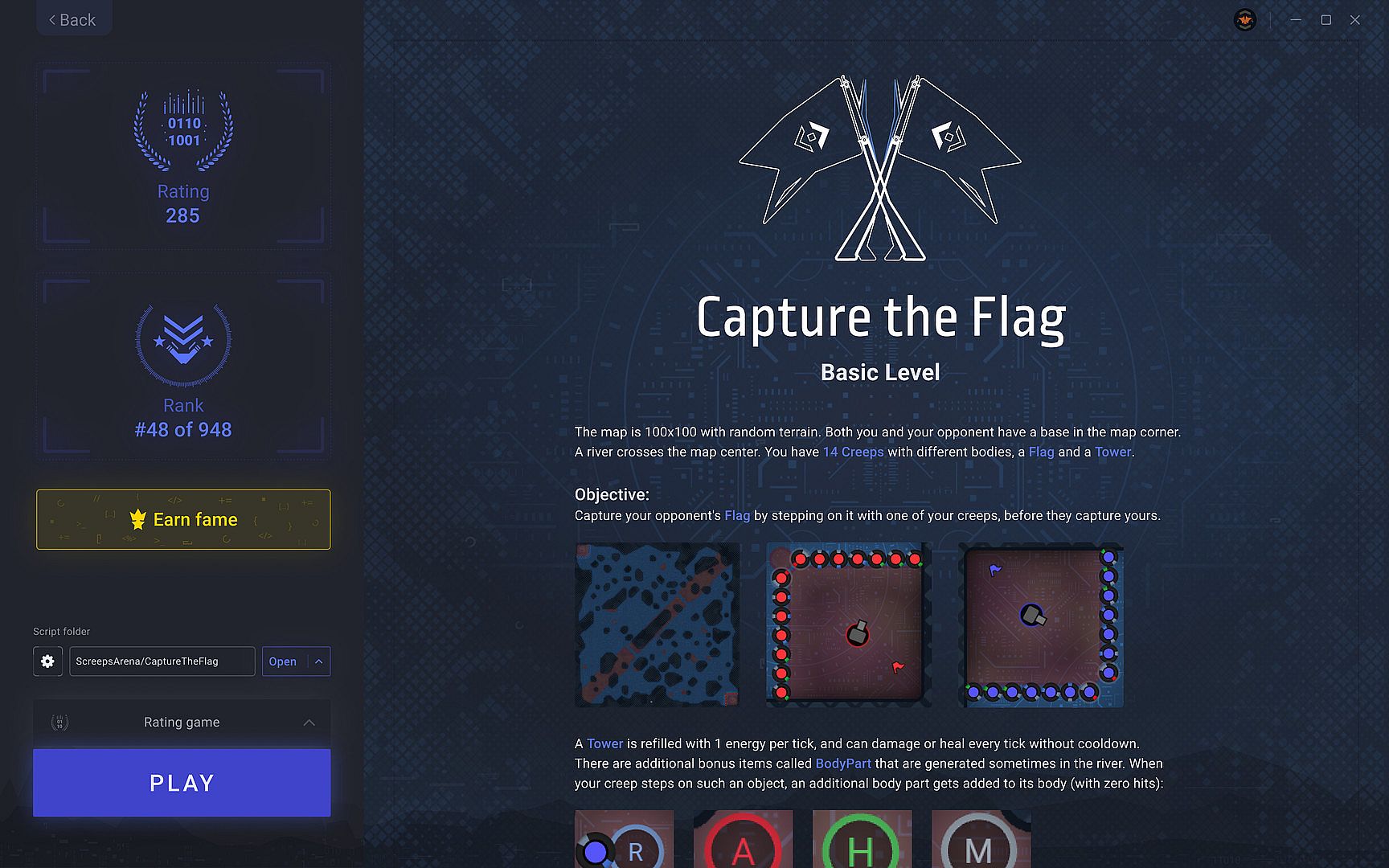Select the red Attack body part icon
The width and height of the screenshot is (1389, 868).
coord(743,839)
